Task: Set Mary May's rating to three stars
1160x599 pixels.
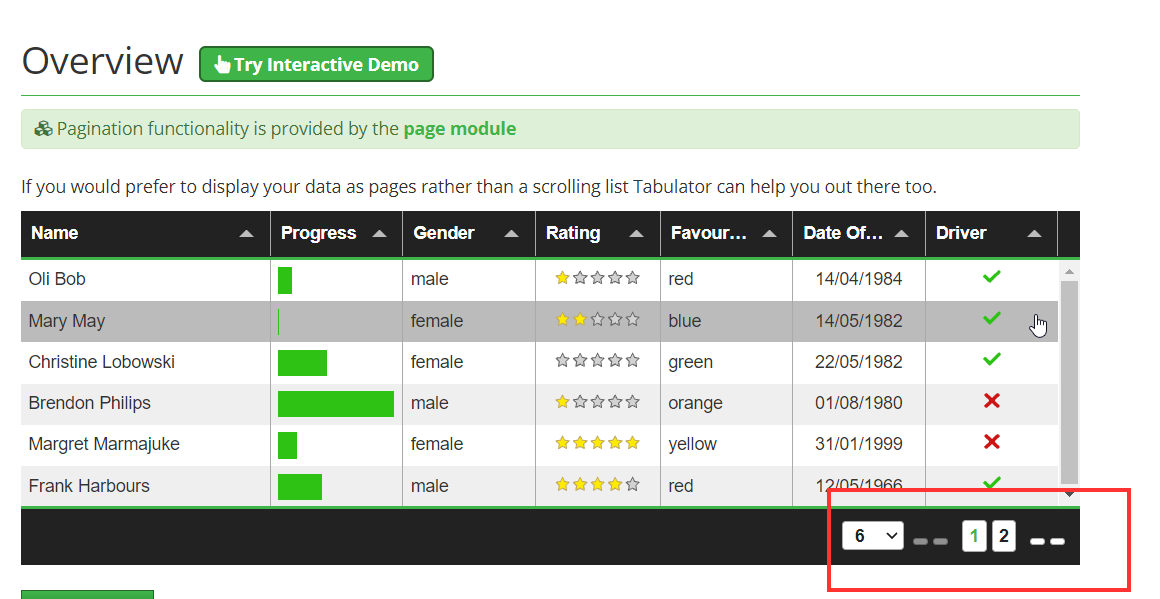Action: [x=597, y=320]
